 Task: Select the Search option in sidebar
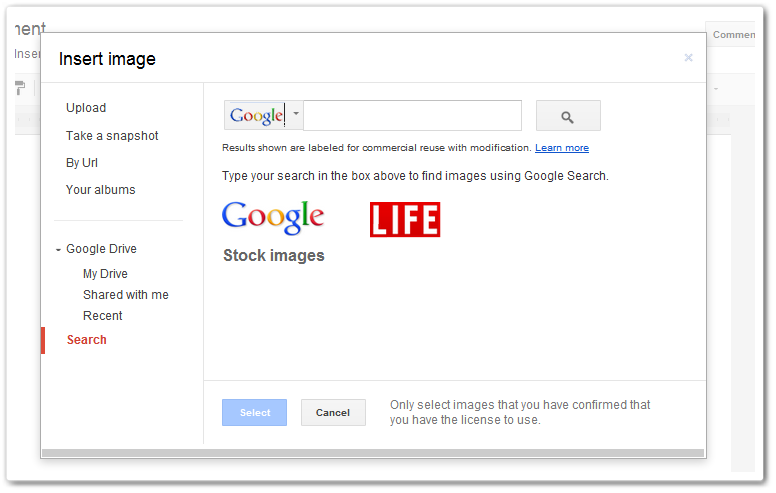tap(87, 340)
